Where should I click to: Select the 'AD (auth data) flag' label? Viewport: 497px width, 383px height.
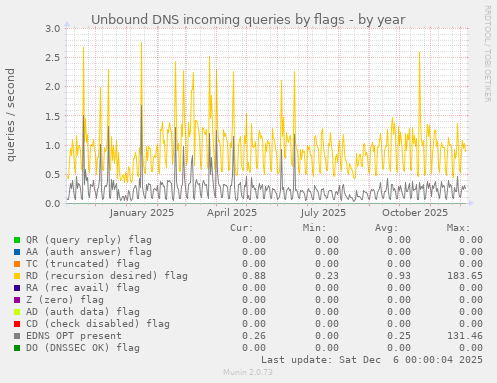(x=83, y=312)
